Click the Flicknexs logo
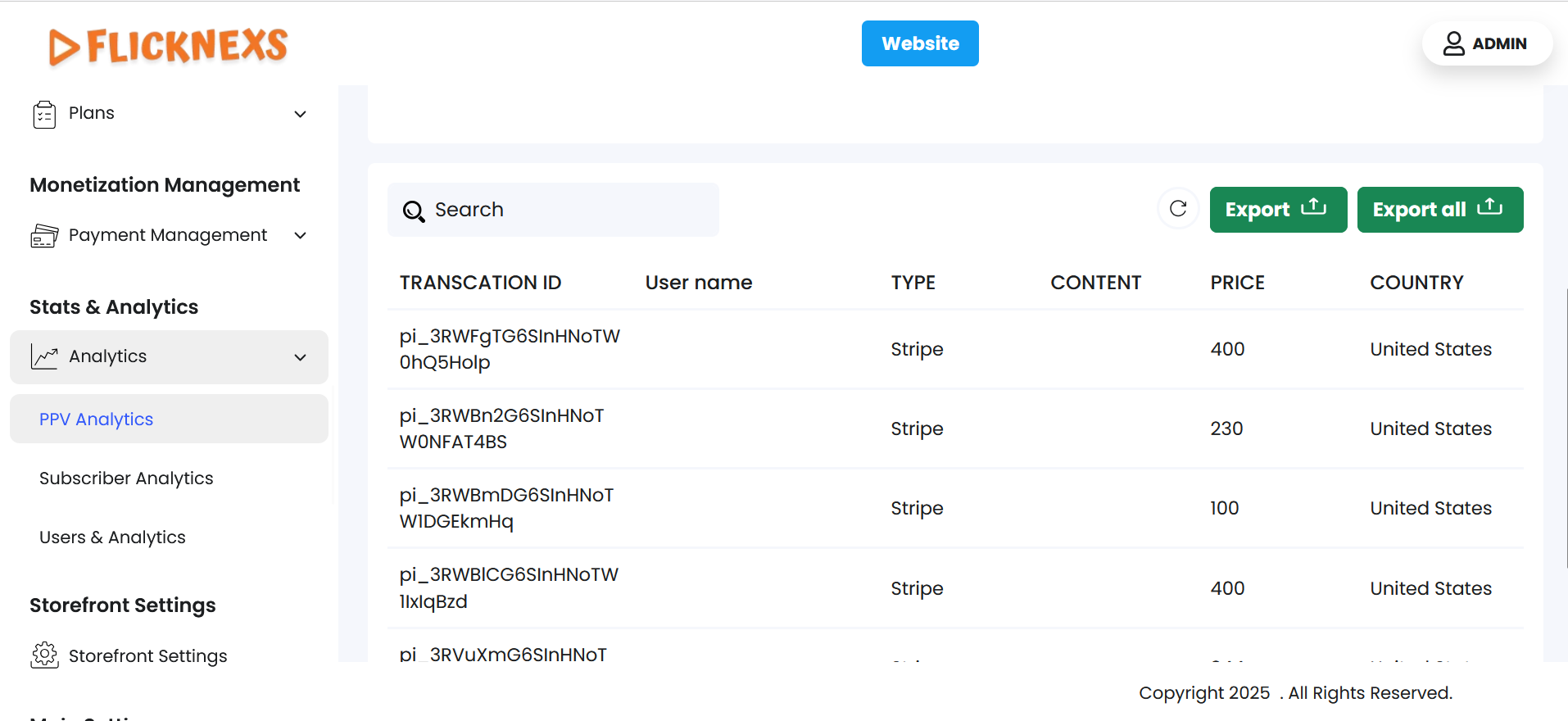 168,46
